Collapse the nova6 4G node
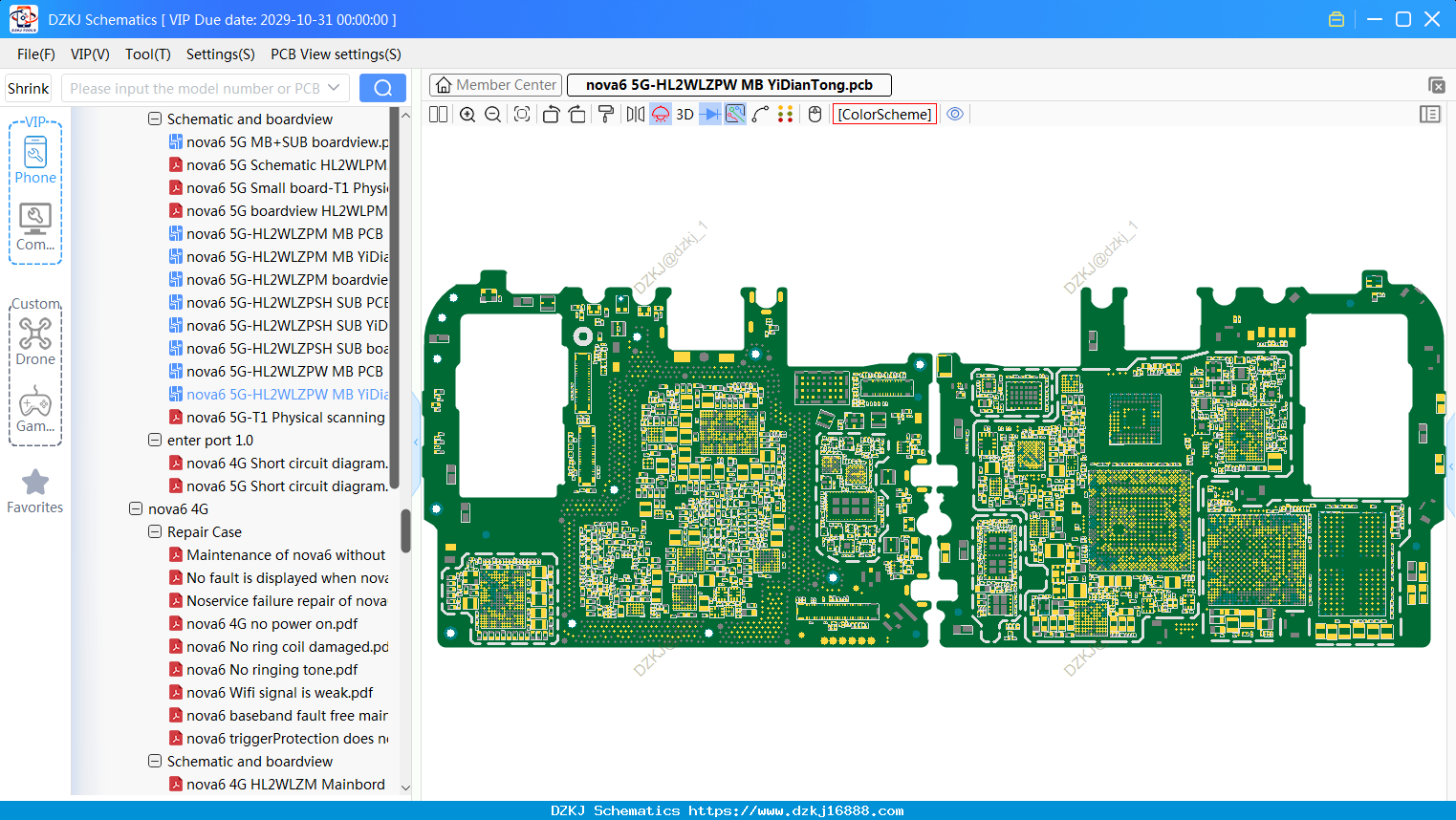The height and width of the screenshot is (820, 1456). click(x=136, y=509)
